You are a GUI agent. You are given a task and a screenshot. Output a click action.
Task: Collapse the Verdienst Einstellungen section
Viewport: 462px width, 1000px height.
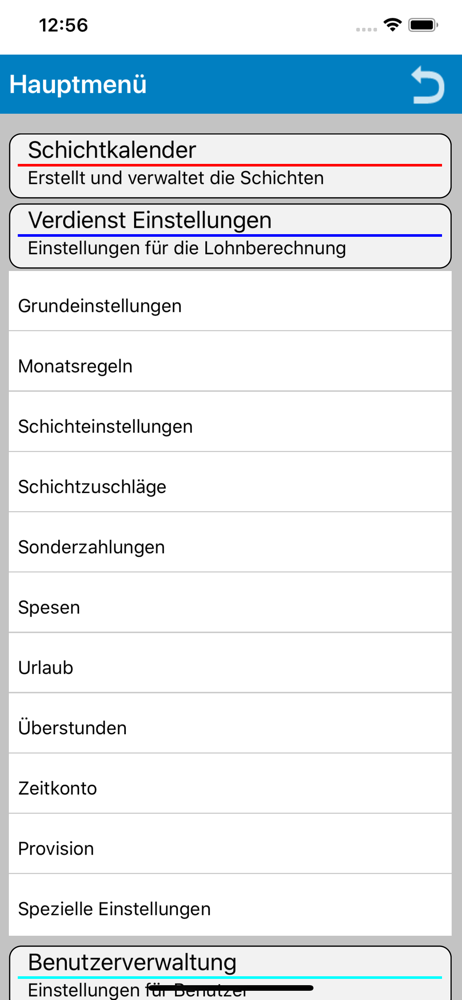(230, 236)
